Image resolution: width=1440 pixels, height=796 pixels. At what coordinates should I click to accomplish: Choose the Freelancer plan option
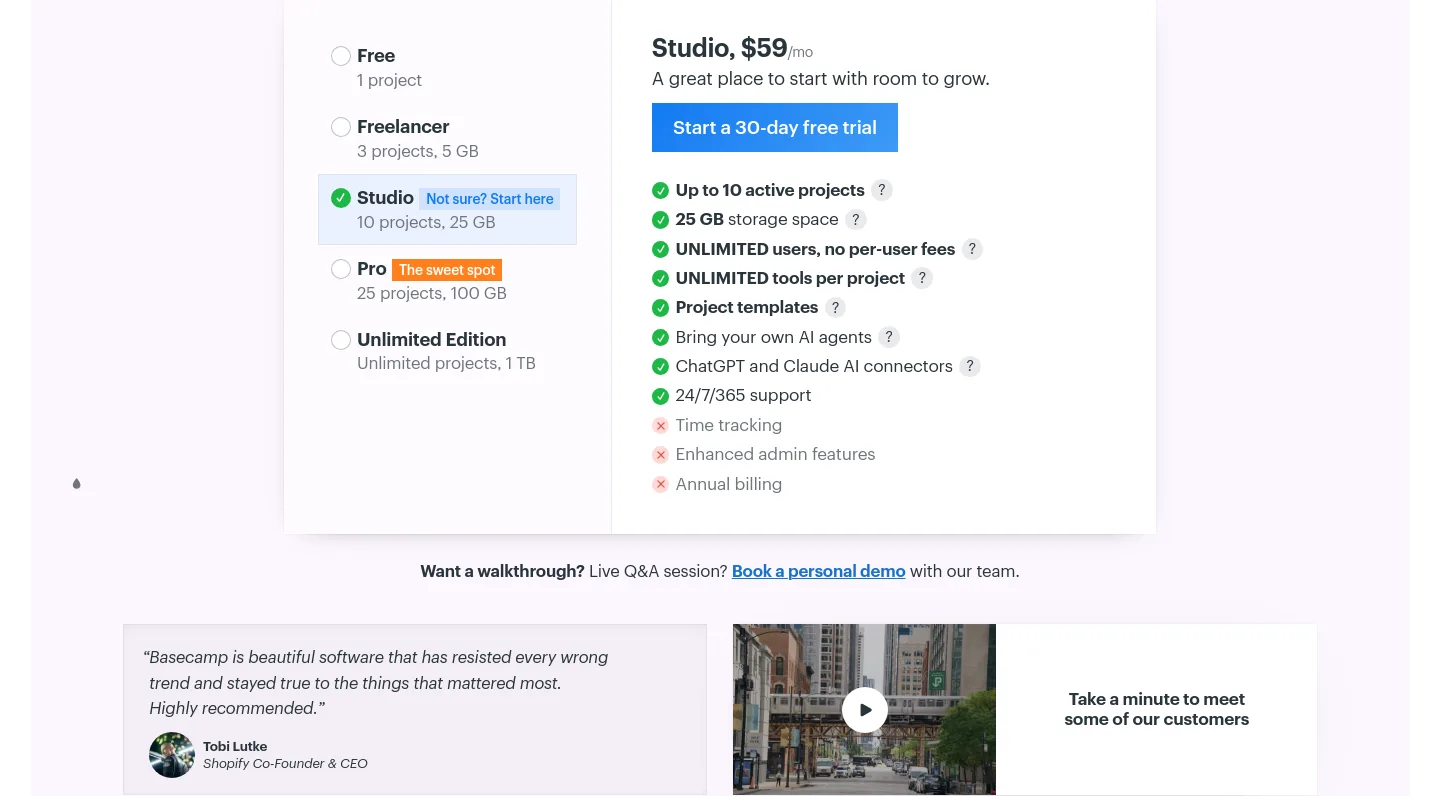(x=341, y=127)
